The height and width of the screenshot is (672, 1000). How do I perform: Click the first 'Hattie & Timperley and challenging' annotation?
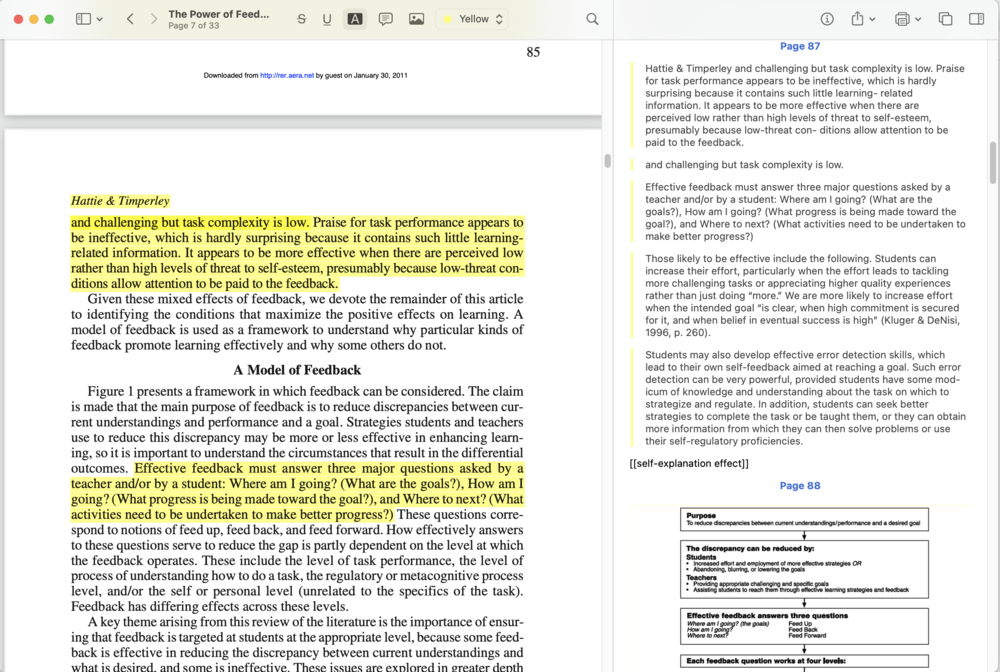coord(805,105)
